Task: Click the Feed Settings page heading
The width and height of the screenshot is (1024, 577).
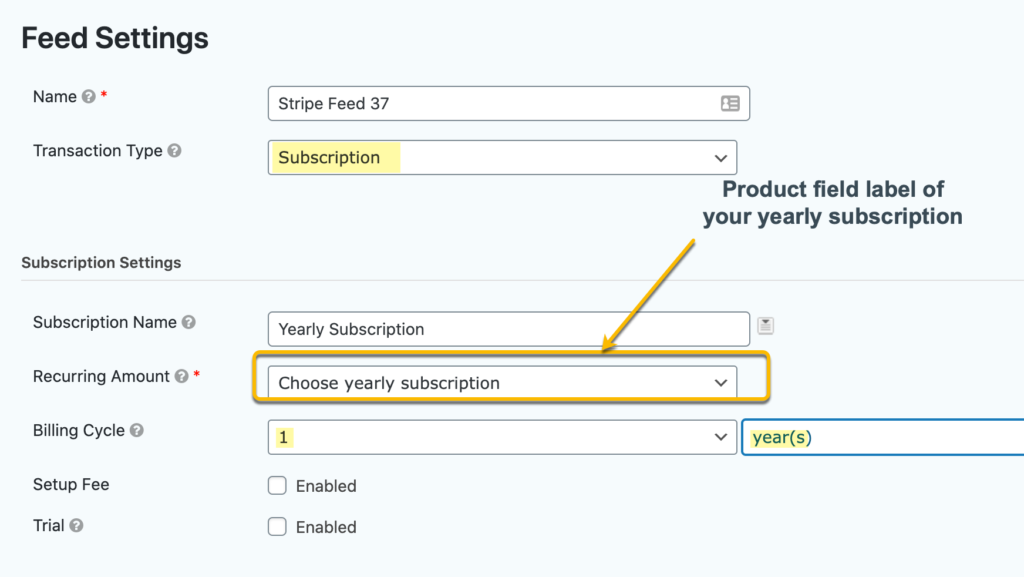Action: (x=115, y=38)
